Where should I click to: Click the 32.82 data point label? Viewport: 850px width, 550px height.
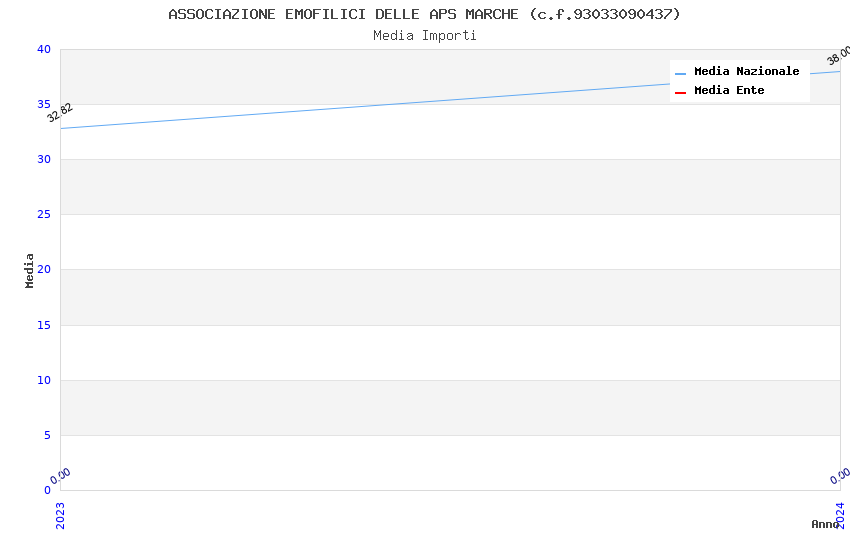(60, 113)
